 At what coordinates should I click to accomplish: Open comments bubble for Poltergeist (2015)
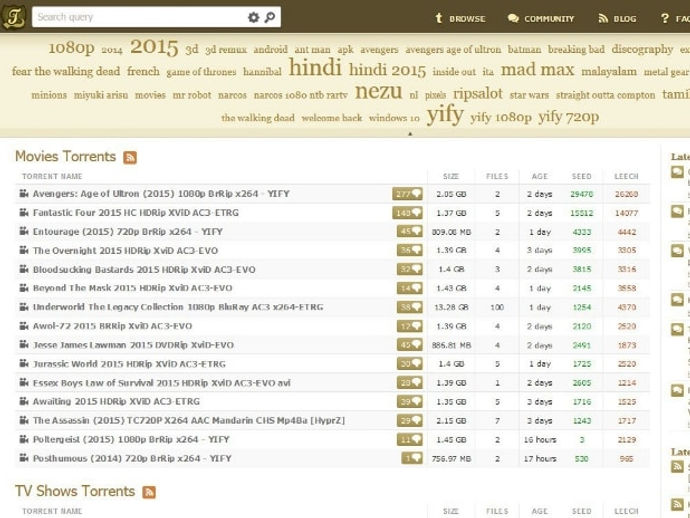click(409, 439)
